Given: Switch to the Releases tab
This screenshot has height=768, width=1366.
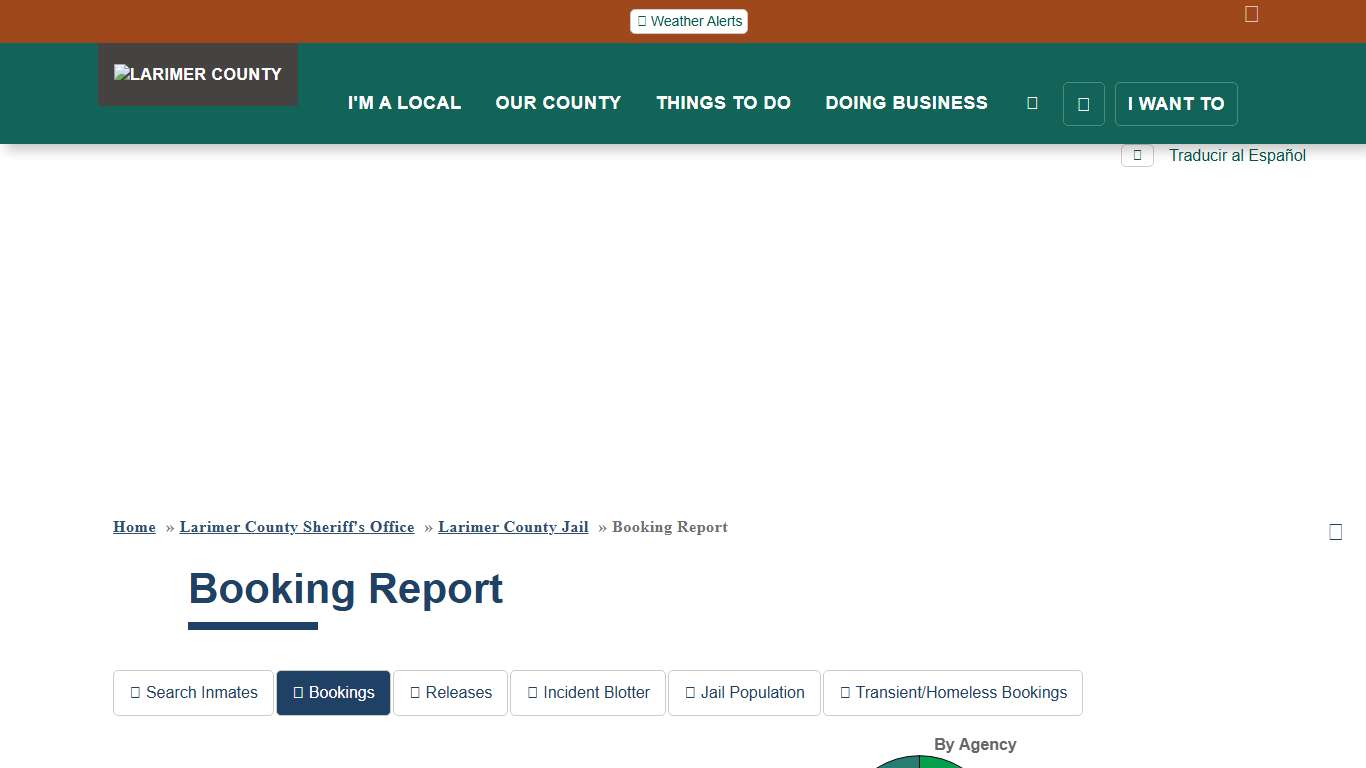Looking at the screenshot, I should [450, 692].
